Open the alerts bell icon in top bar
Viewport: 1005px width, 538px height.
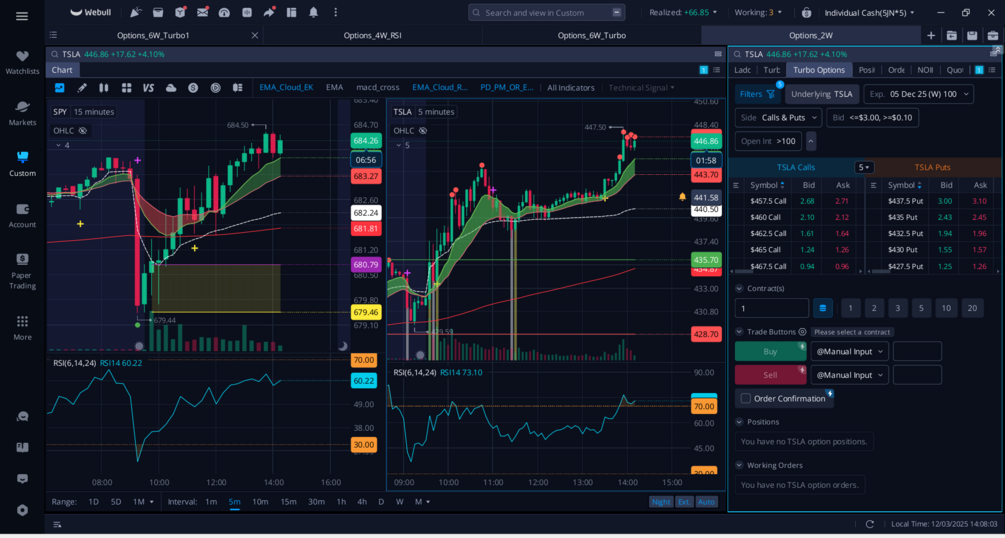coord(313,12)
